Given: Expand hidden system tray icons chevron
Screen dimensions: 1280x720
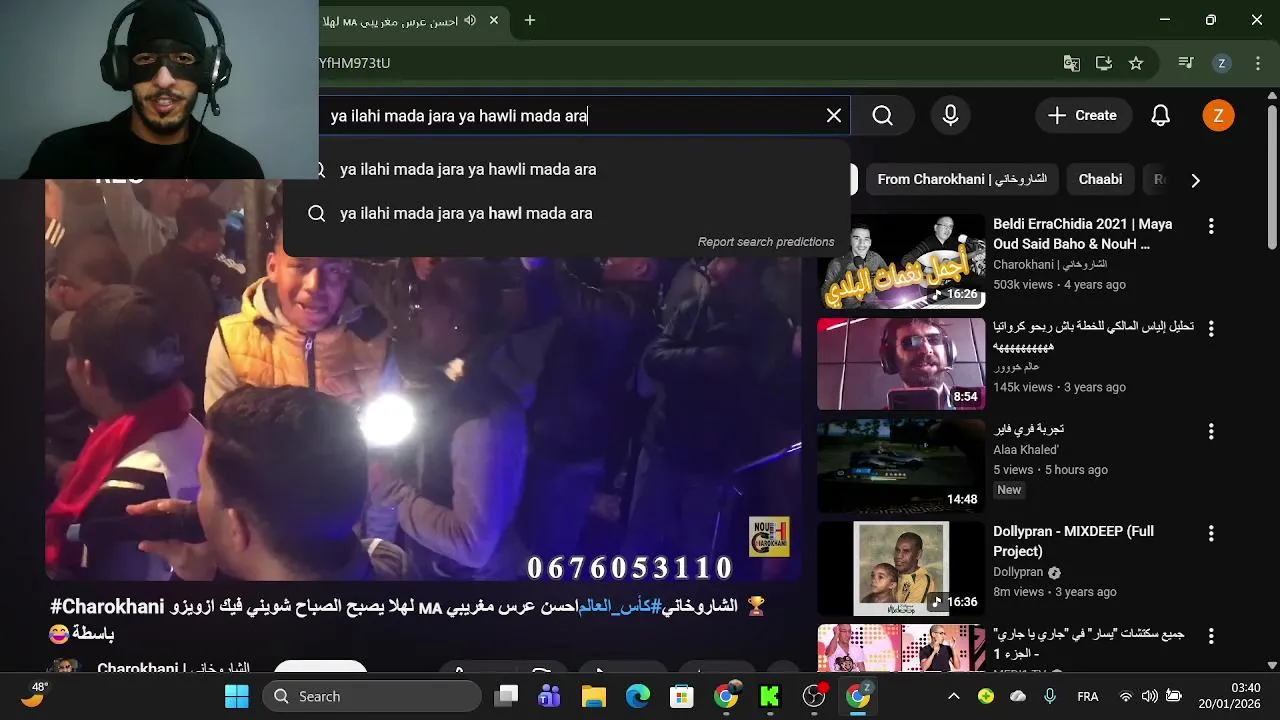Looking at the screenshot, I should 954,697.
